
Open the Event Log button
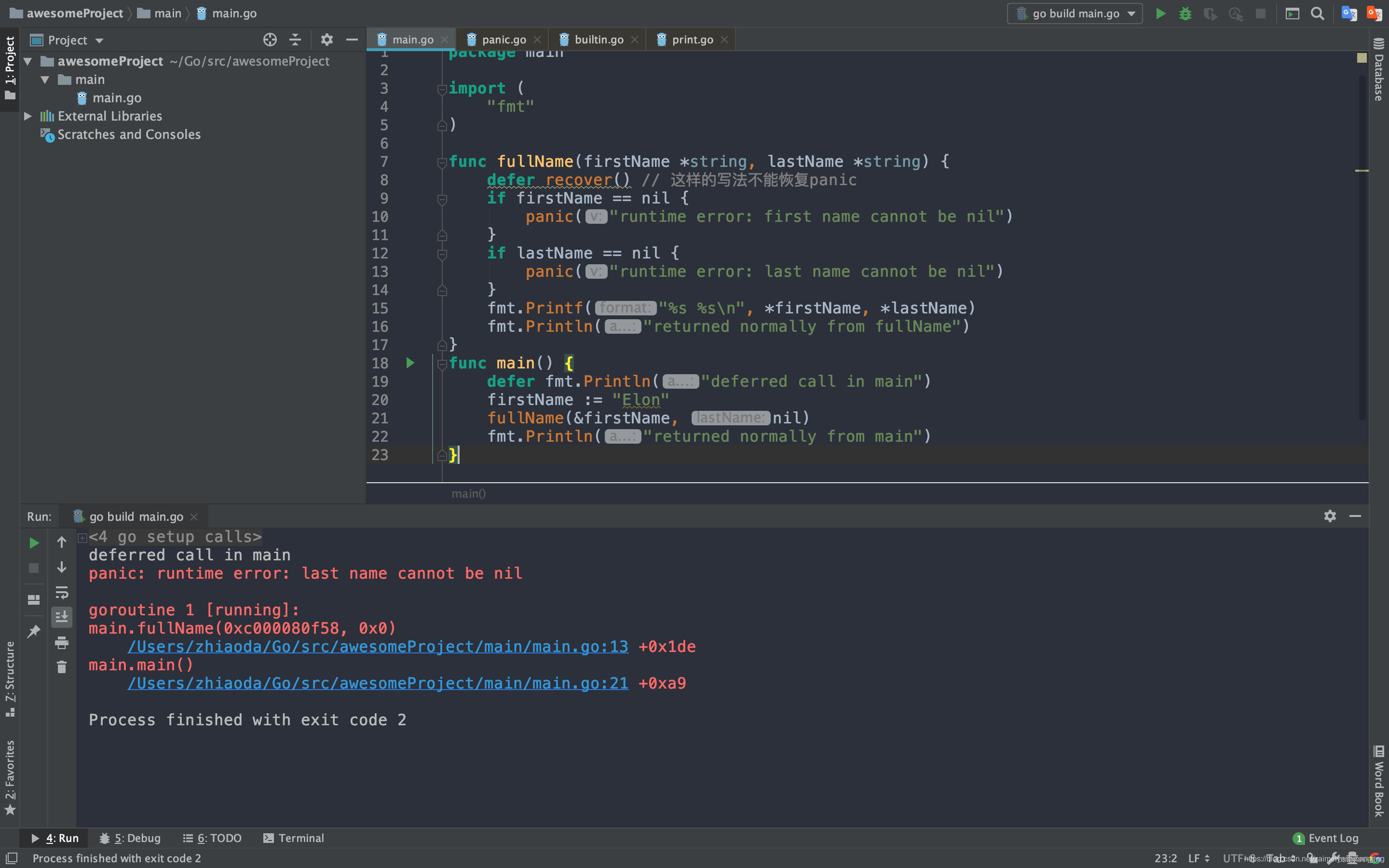[x=1326, y=838]
